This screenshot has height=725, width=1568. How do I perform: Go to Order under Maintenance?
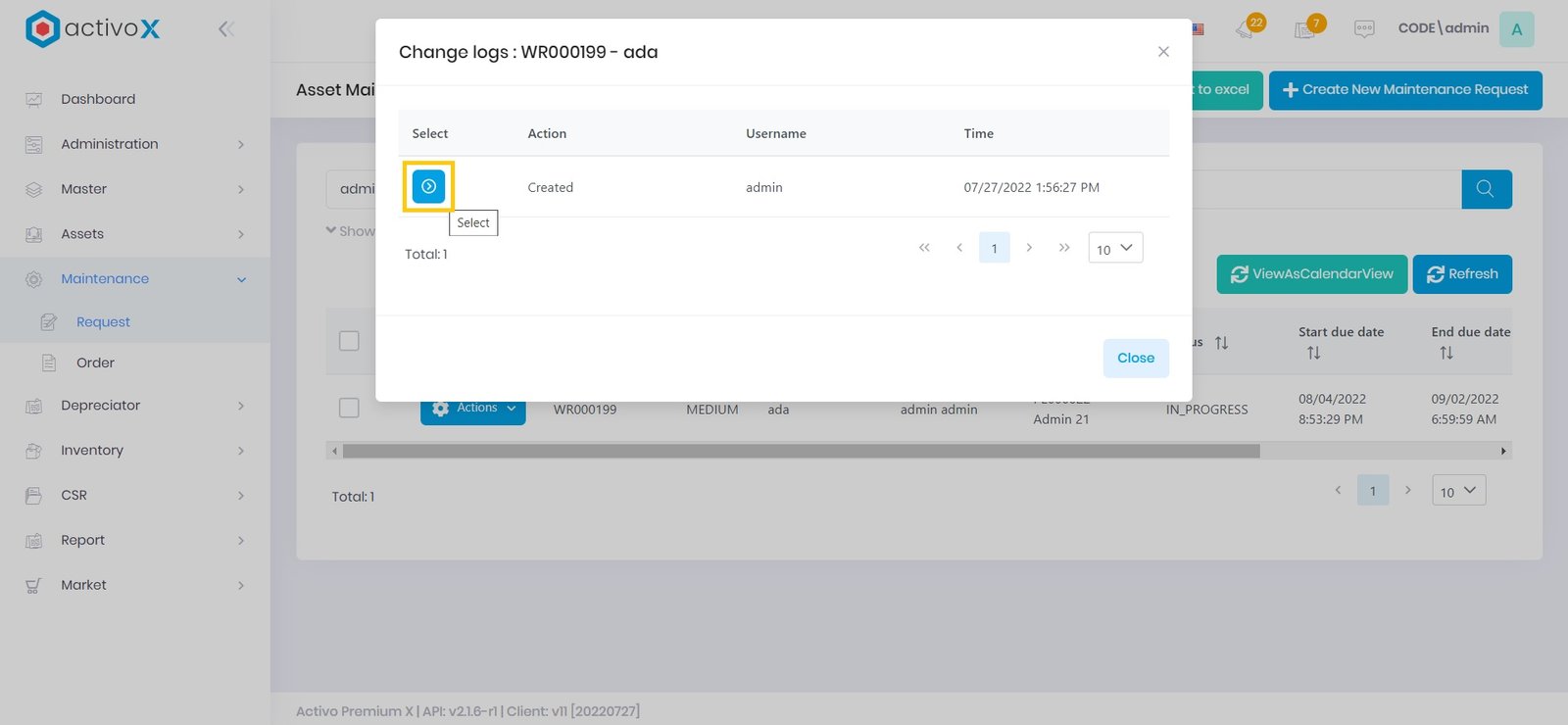pyautogui.click(x=95, y=362)
